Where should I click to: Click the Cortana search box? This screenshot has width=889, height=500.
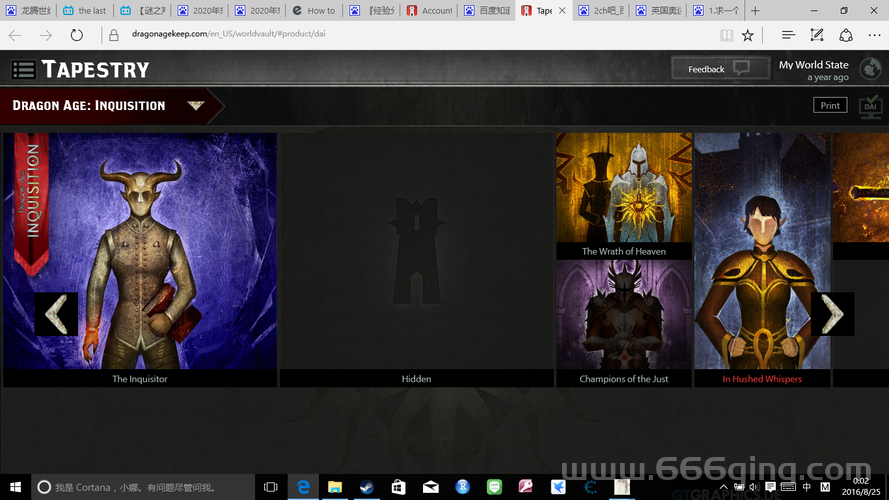tap(143, 487)
